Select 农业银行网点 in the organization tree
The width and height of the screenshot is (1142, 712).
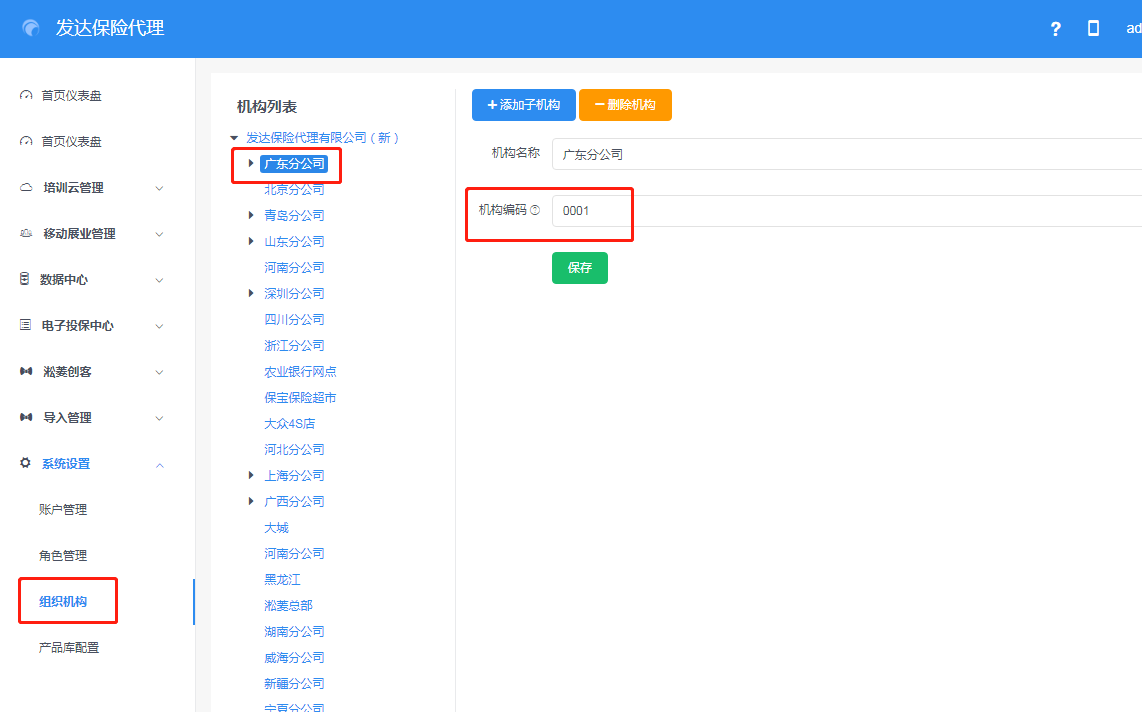(x=300, y=372)
